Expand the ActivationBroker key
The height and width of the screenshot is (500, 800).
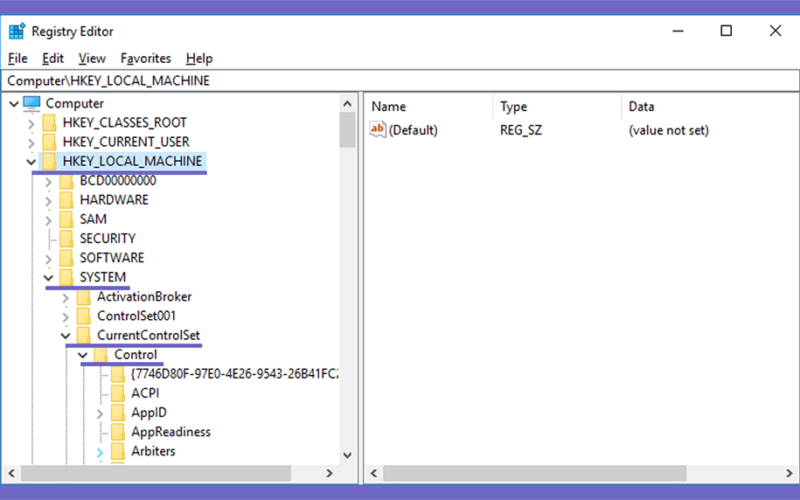pyautogui.click(x=65, y=298)
